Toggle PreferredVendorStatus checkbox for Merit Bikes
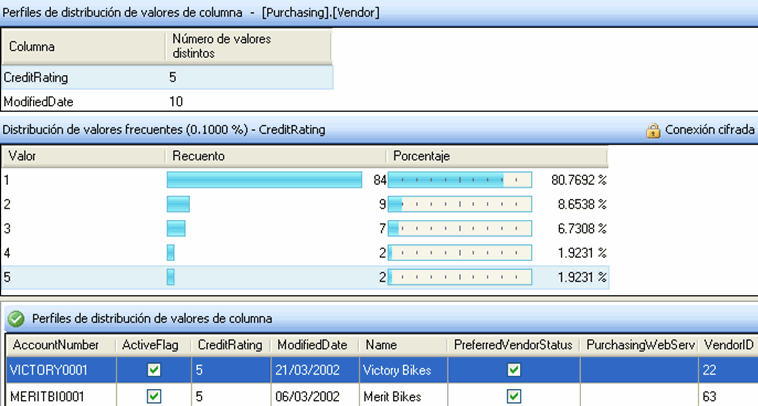 point(514,396)
